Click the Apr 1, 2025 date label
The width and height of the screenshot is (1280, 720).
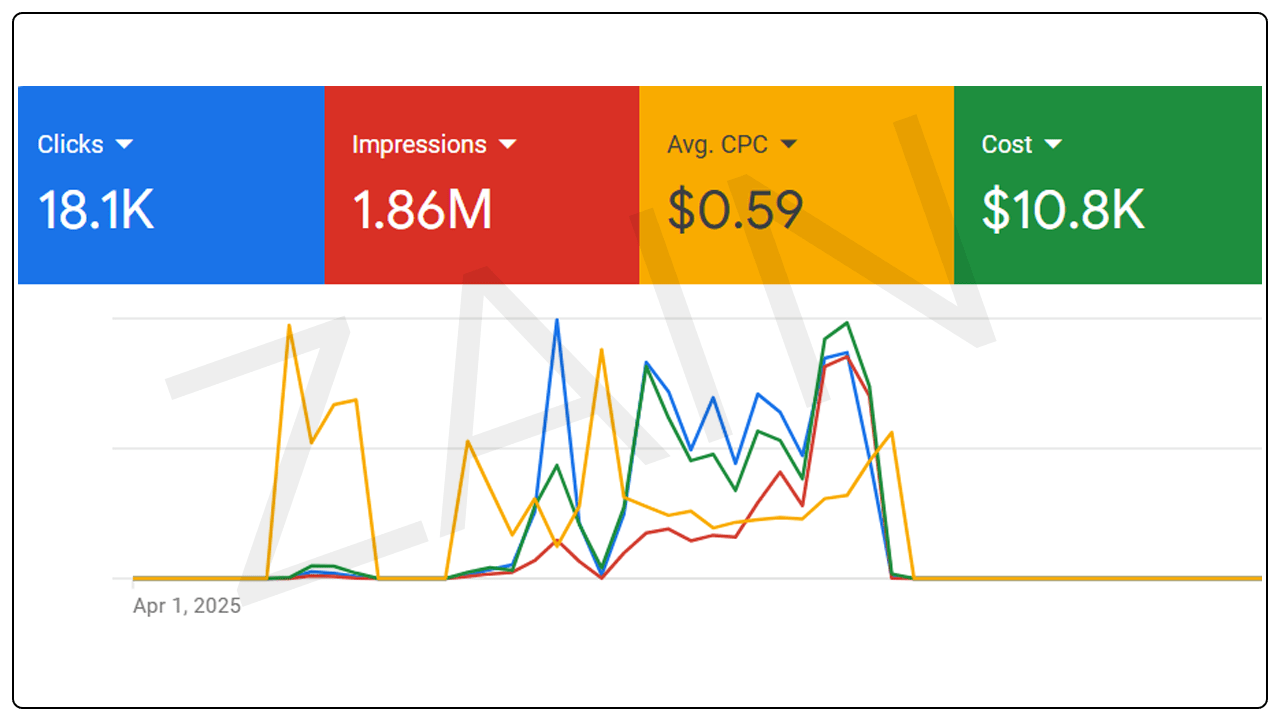(x=187, y=606)
